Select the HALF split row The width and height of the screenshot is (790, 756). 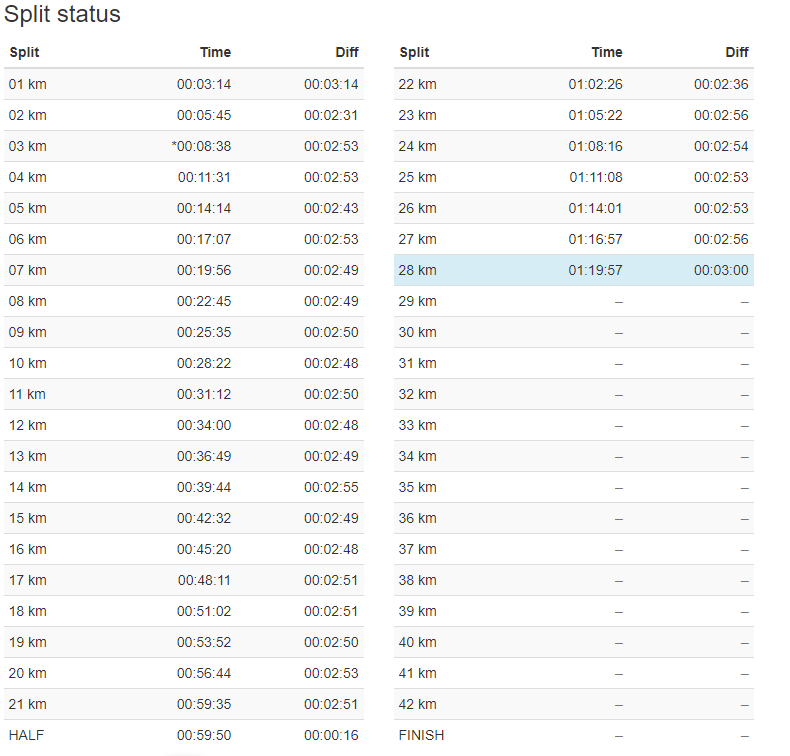(183, 735)
